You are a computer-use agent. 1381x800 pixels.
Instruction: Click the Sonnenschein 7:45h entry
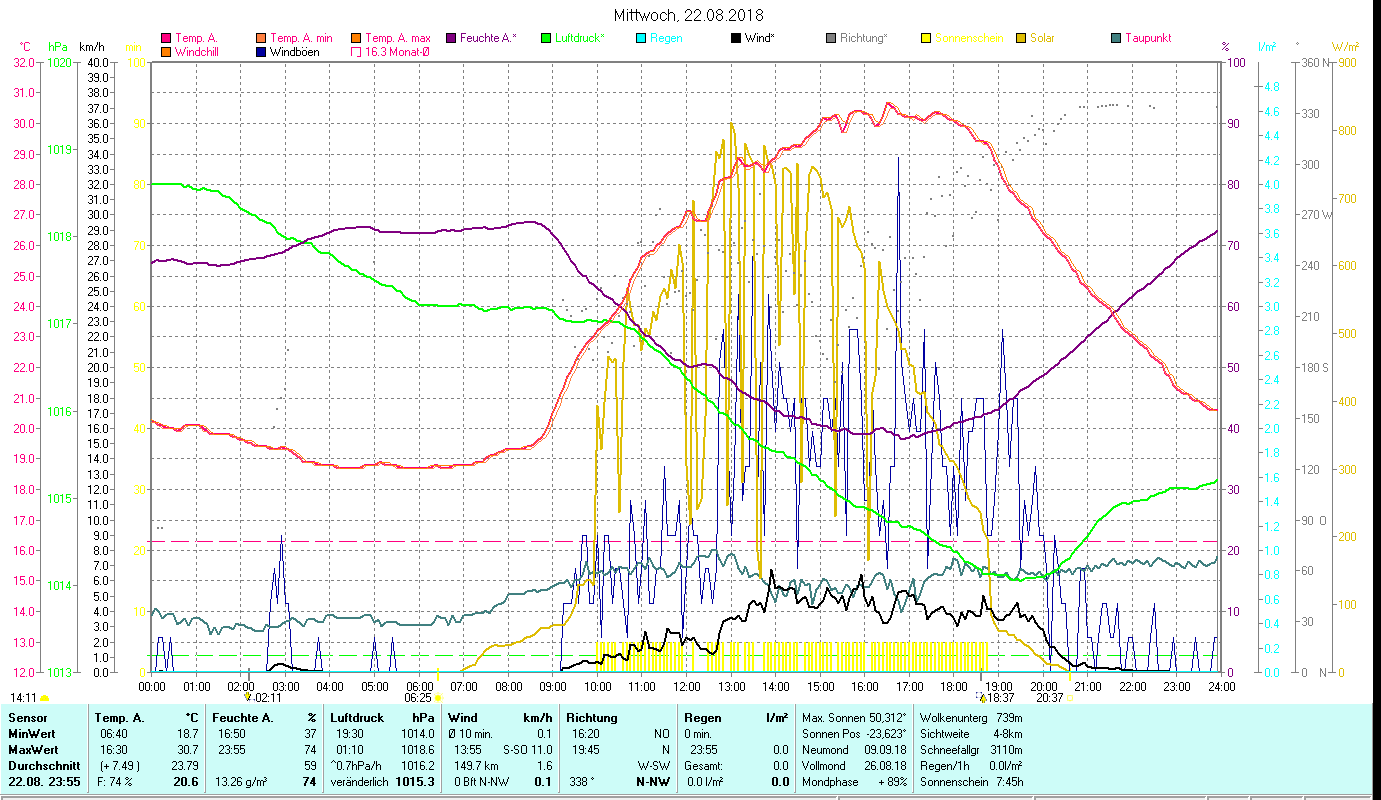(x=972, y=782)
